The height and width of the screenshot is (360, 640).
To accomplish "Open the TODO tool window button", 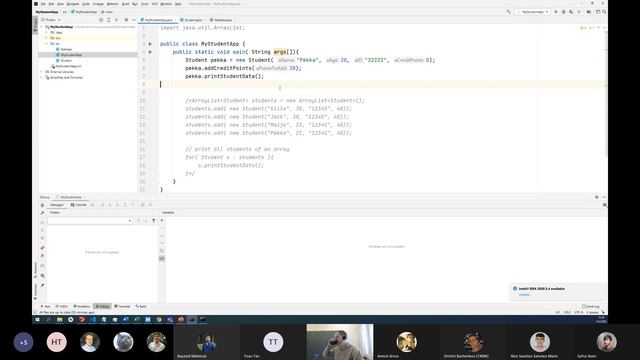I will click(62, 306).
